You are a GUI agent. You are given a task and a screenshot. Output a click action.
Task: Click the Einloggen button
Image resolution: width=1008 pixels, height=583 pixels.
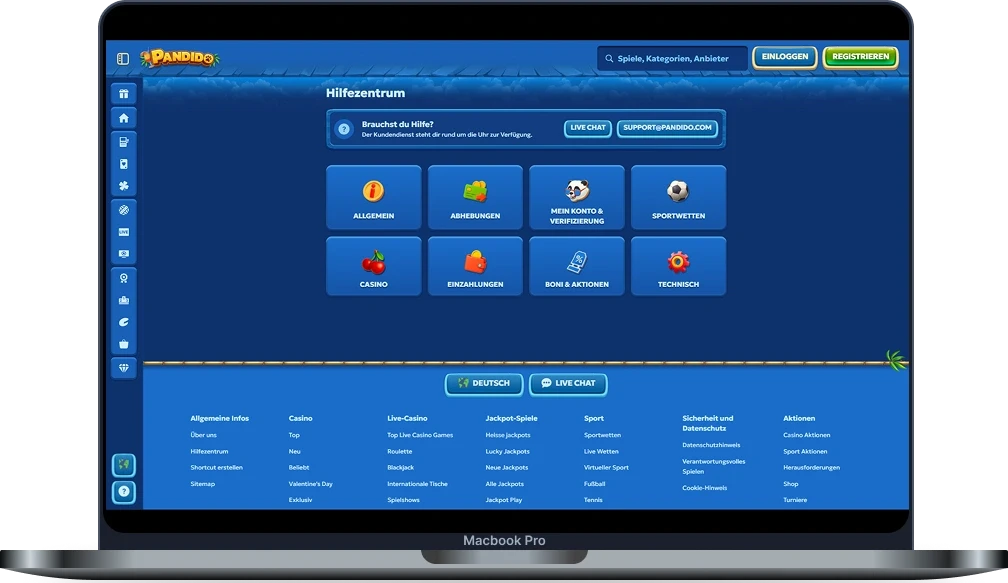785,57
